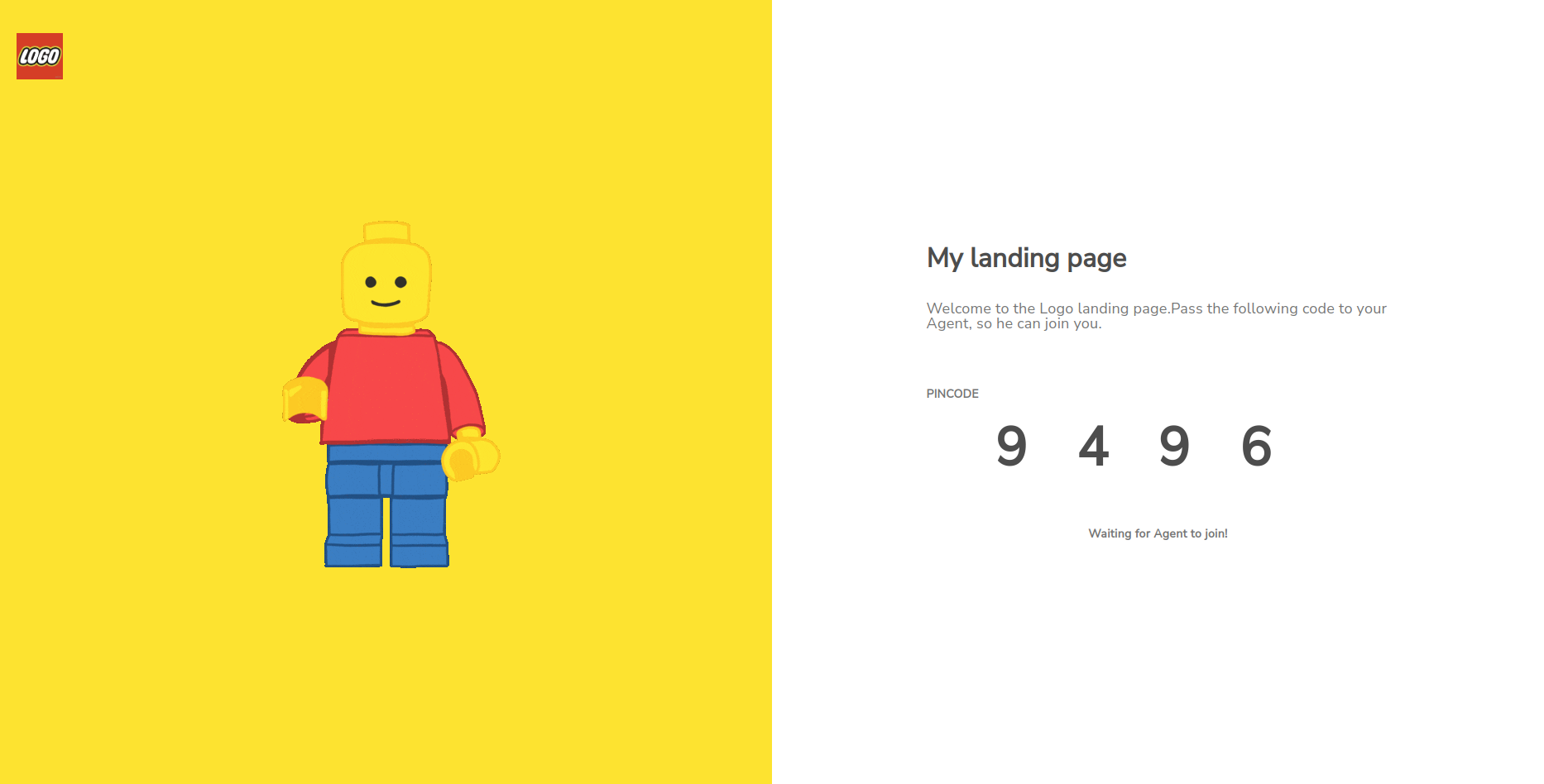
Task: Select the pincode digit 4
Action: (1093, 446)
